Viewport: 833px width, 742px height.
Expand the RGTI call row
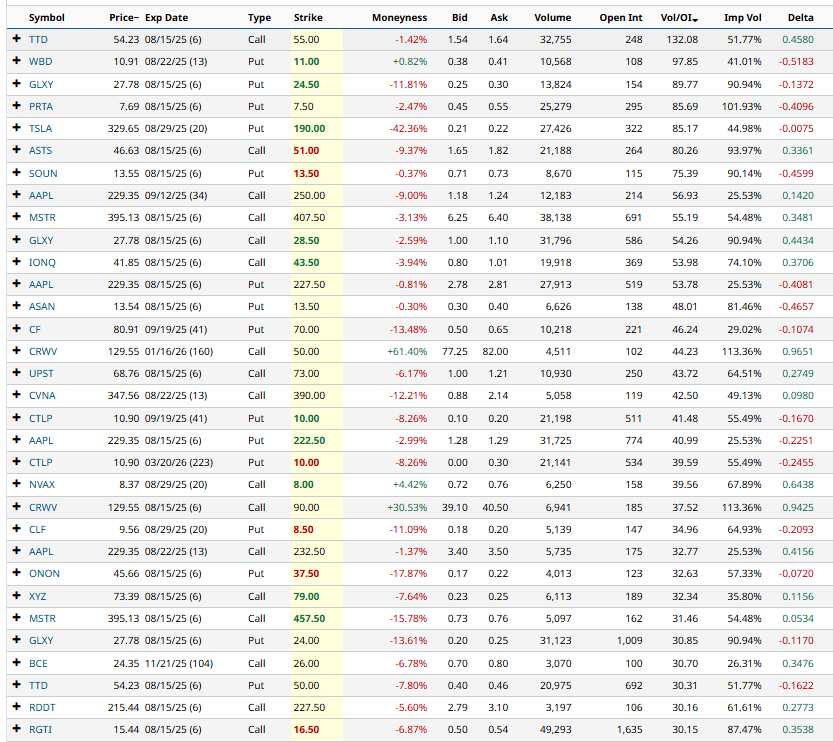(x=16, y=729)
